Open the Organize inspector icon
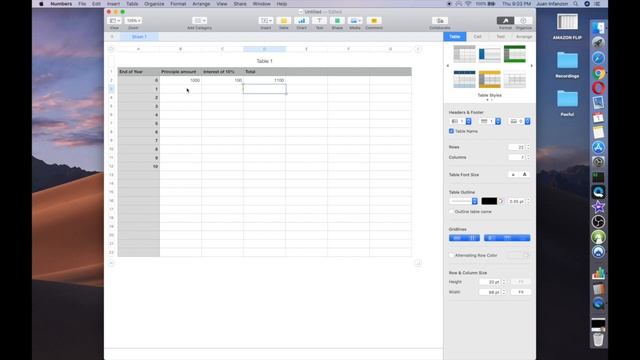 point(523,21)
